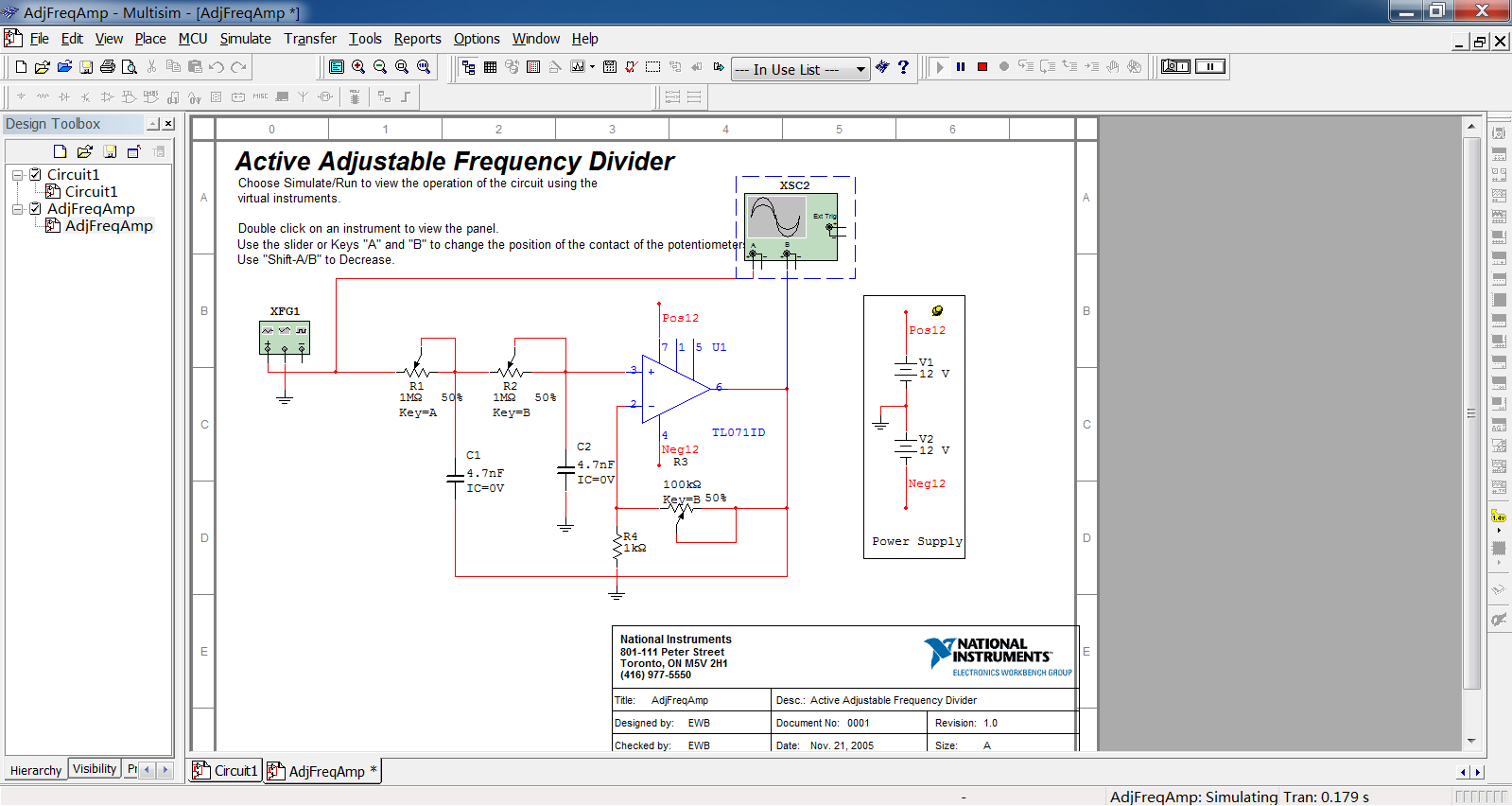Collapse the Circuit1 tree node
The image size is (1512, 806).
point(17,175)
